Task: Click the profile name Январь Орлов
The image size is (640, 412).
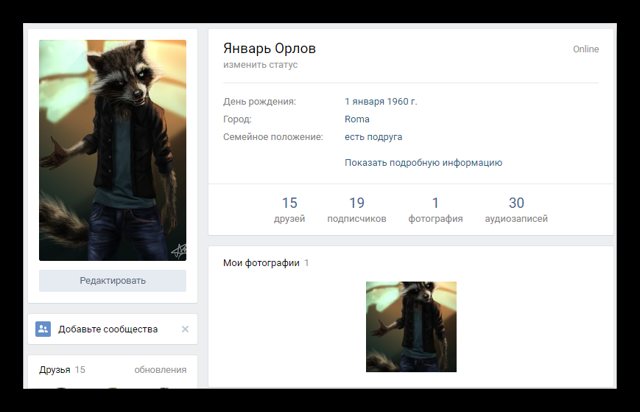Action: 269,49
